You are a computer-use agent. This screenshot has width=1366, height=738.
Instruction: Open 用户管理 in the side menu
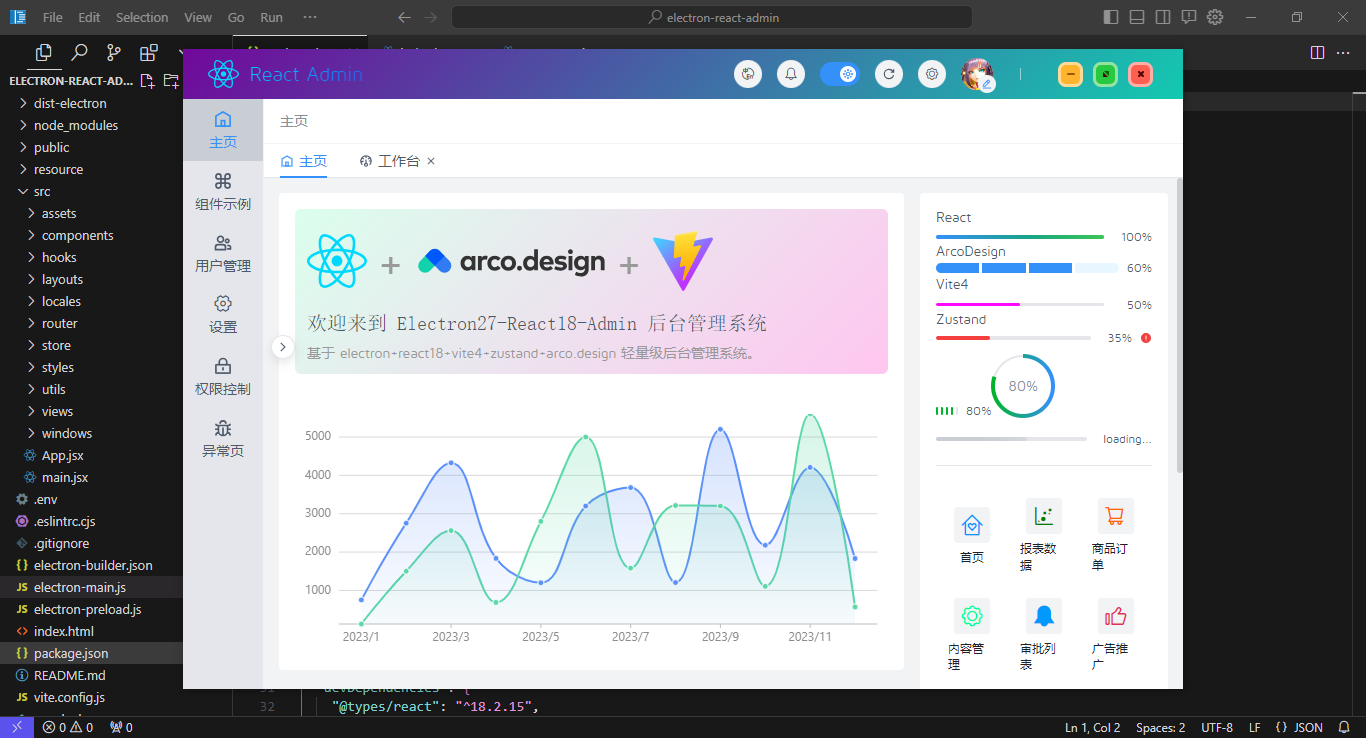pos(223,254)
